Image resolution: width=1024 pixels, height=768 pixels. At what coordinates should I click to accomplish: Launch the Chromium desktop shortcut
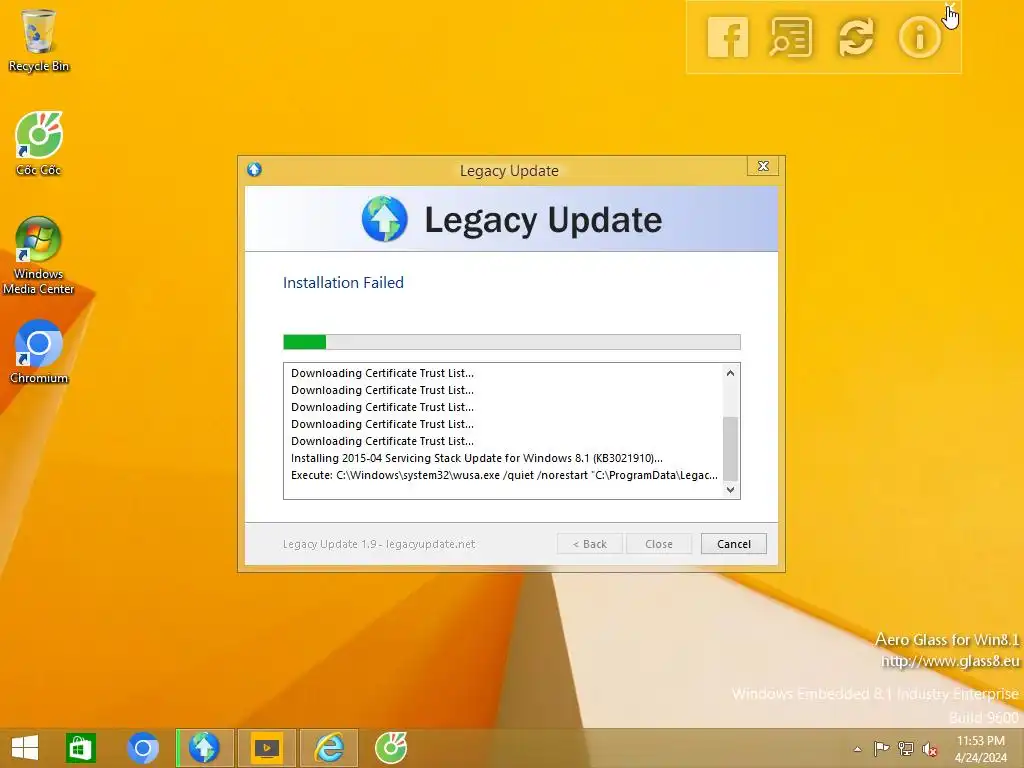(39, 352)
